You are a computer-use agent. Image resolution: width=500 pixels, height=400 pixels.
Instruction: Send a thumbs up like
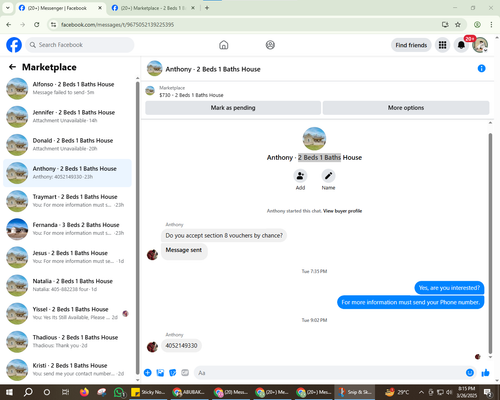pyautogui.click(x=485, y=373)
